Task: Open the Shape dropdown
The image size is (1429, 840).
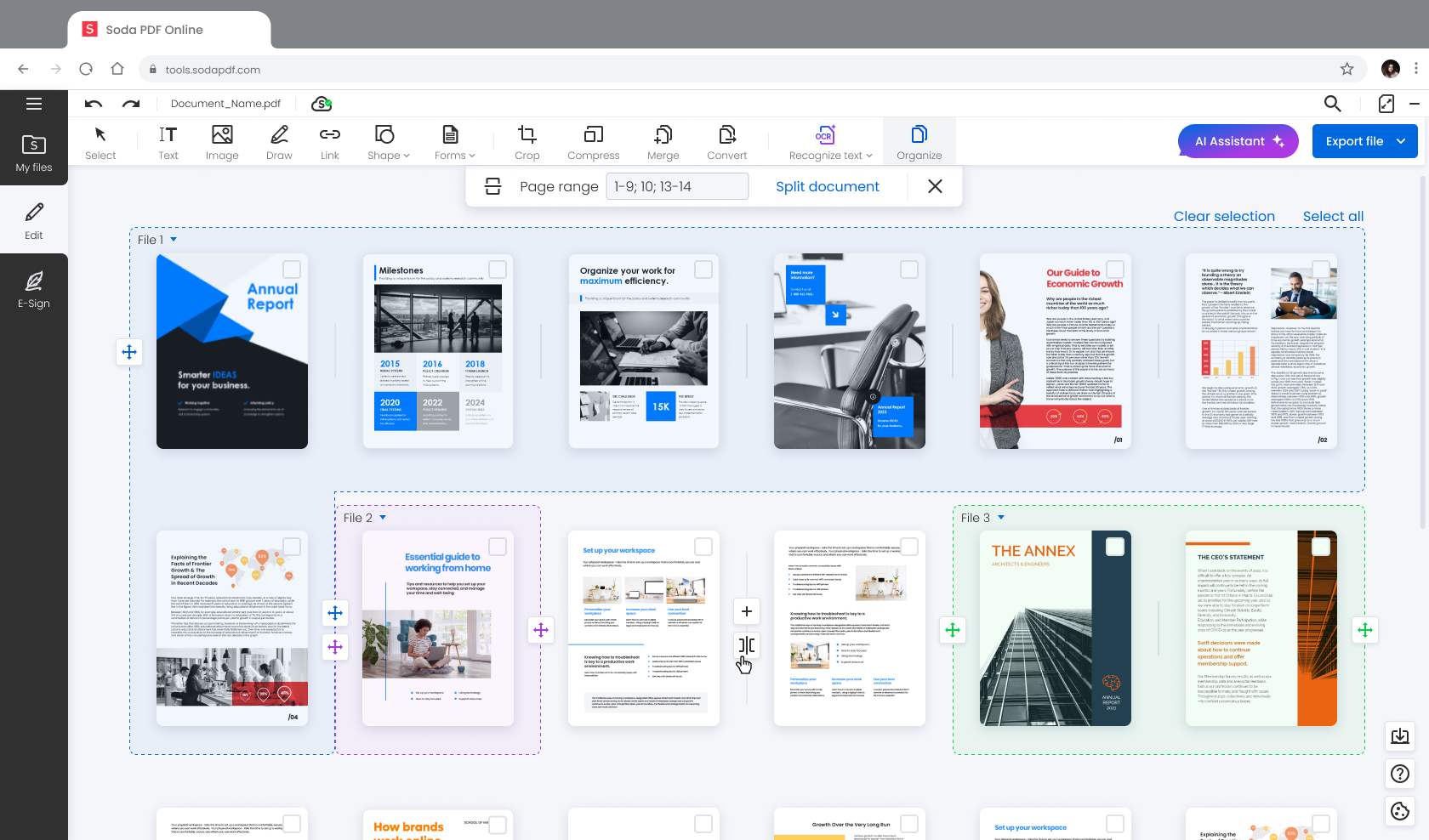Action: coord(387,141)
